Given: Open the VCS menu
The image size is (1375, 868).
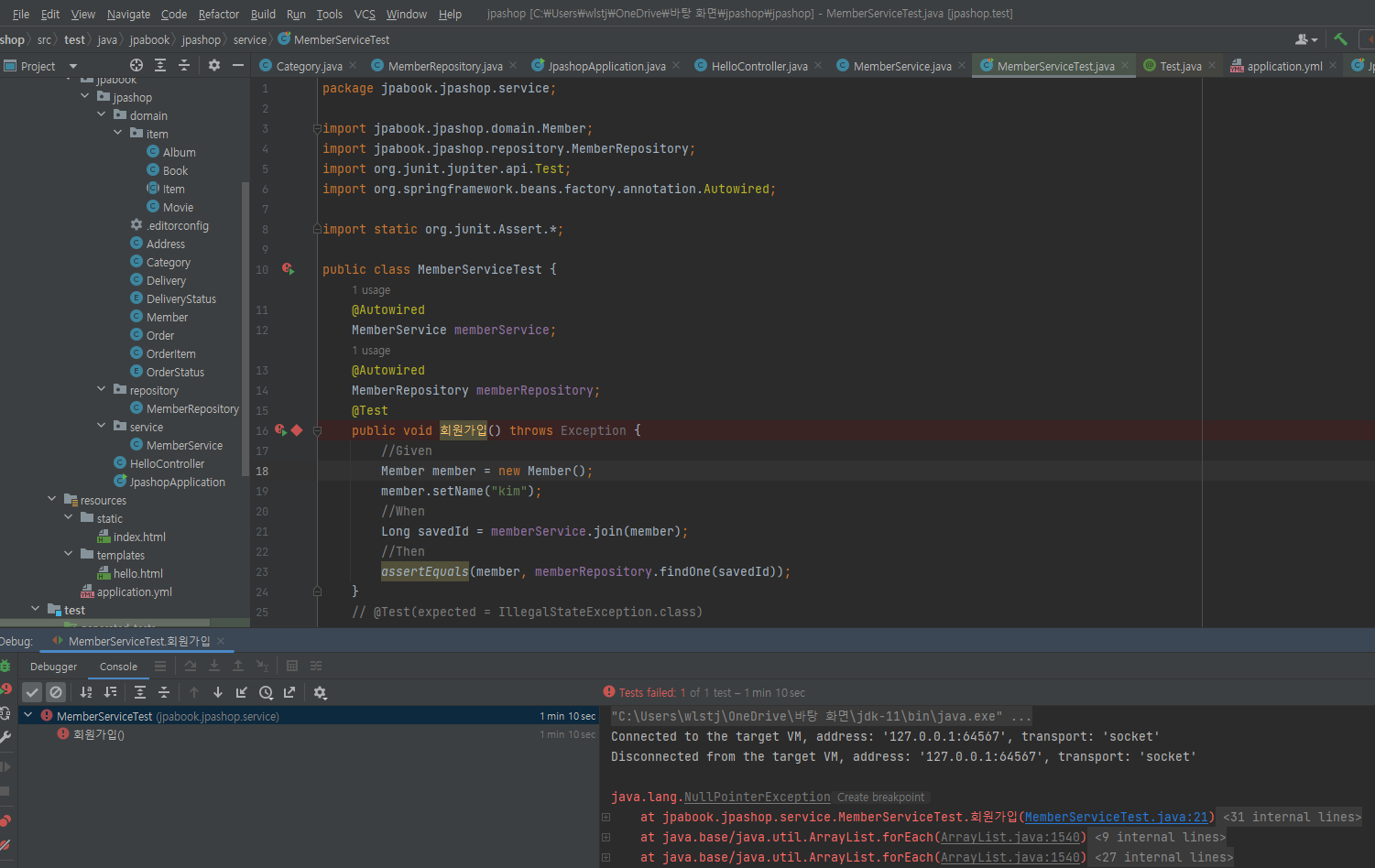Looking at the screenshot, I should 365,14.
